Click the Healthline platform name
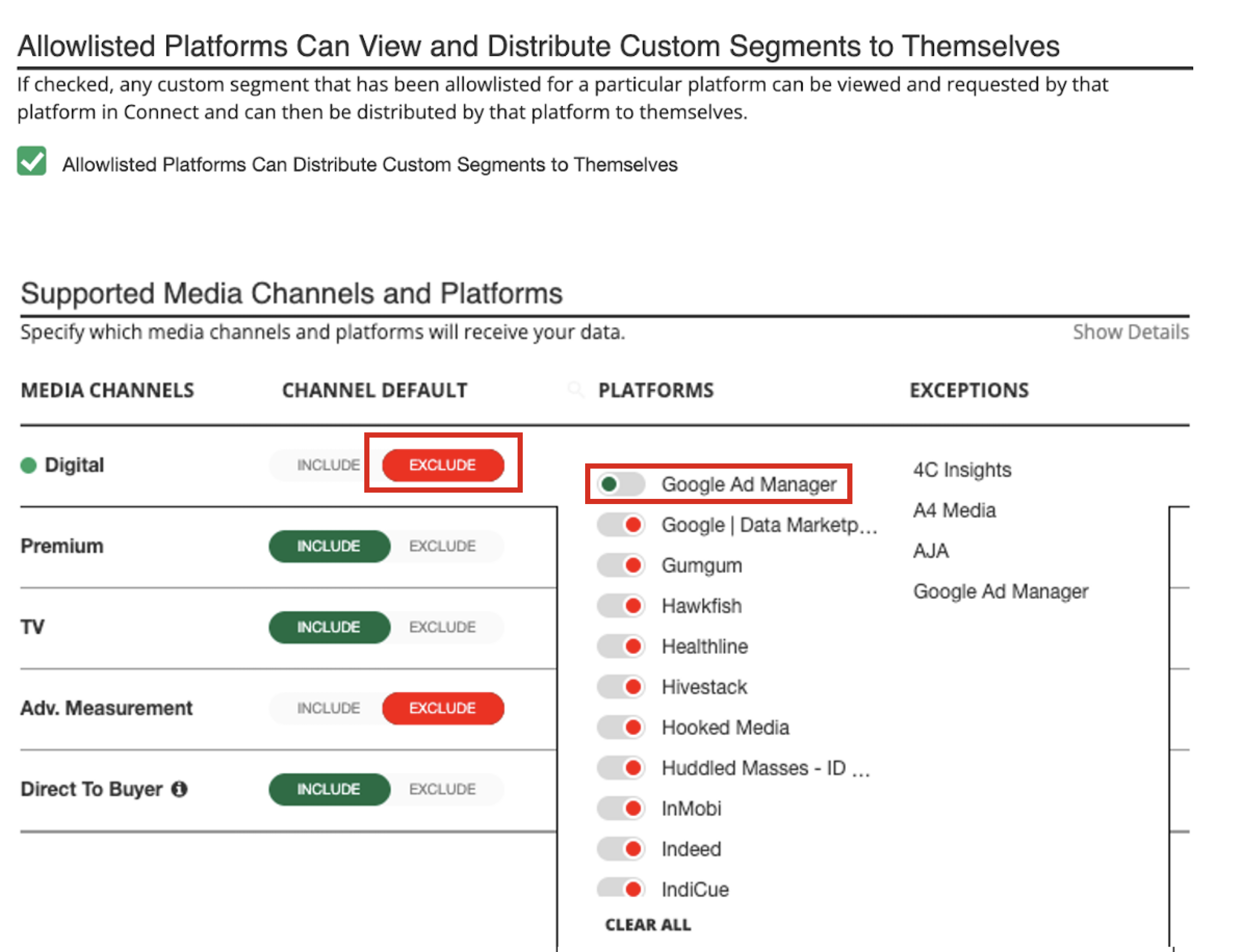 pos(705,646)
